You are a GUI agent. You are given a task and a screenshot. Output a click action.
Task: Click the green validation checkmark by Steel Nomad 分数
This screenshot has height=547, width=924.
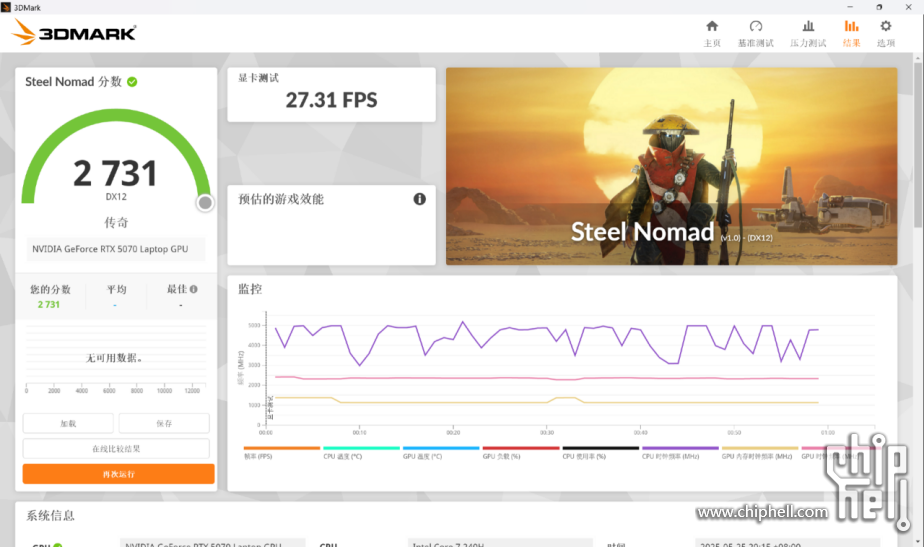click(132, 82)
